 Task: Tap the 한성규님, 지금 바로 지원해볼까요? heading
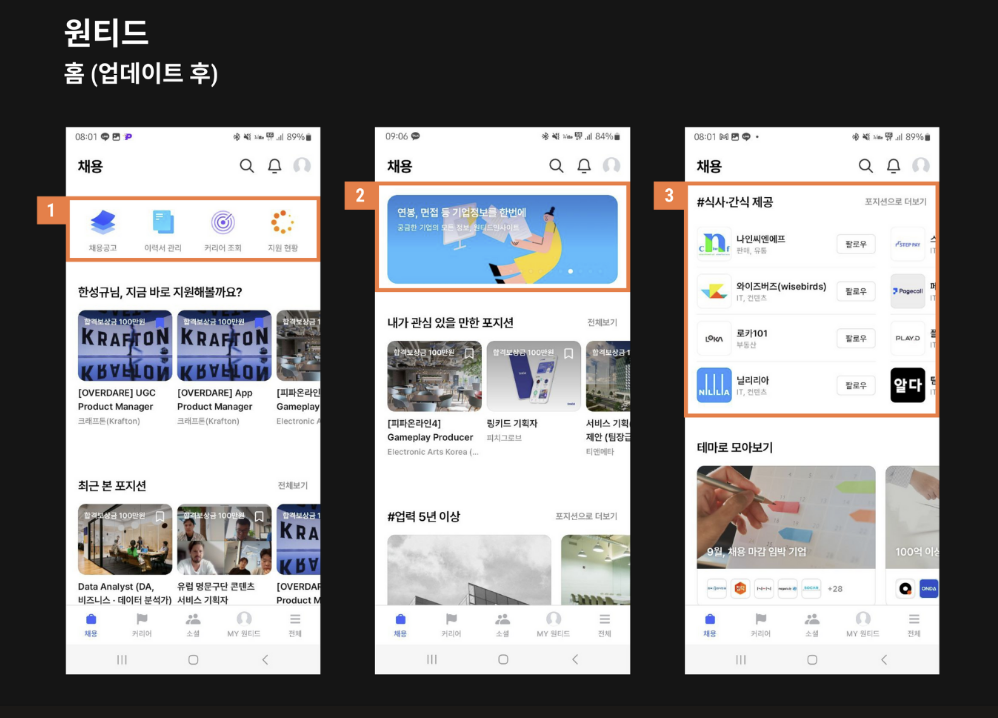[x=160, y=292]
